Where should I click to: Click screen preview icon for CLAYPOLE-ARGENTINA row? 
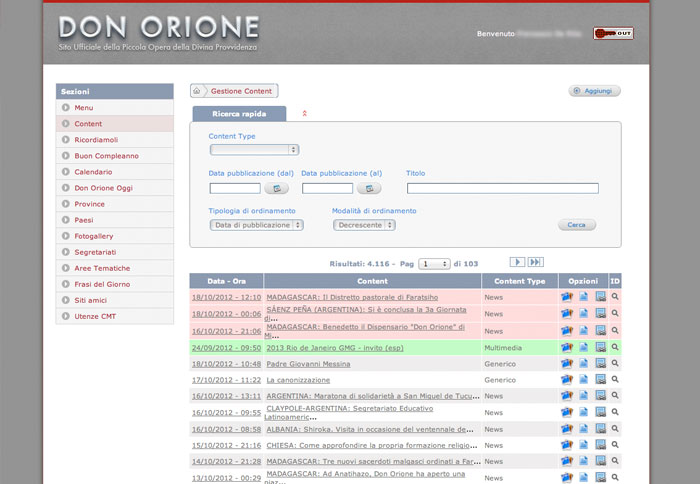pyautogui.click(x=600, y=412)
